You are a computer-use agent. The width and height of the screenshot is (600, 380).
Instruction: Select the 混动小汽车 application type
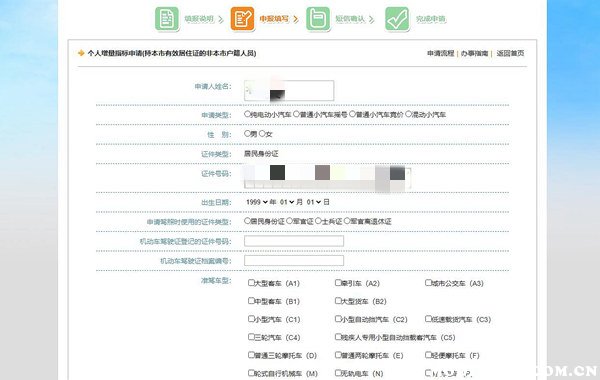408,114
